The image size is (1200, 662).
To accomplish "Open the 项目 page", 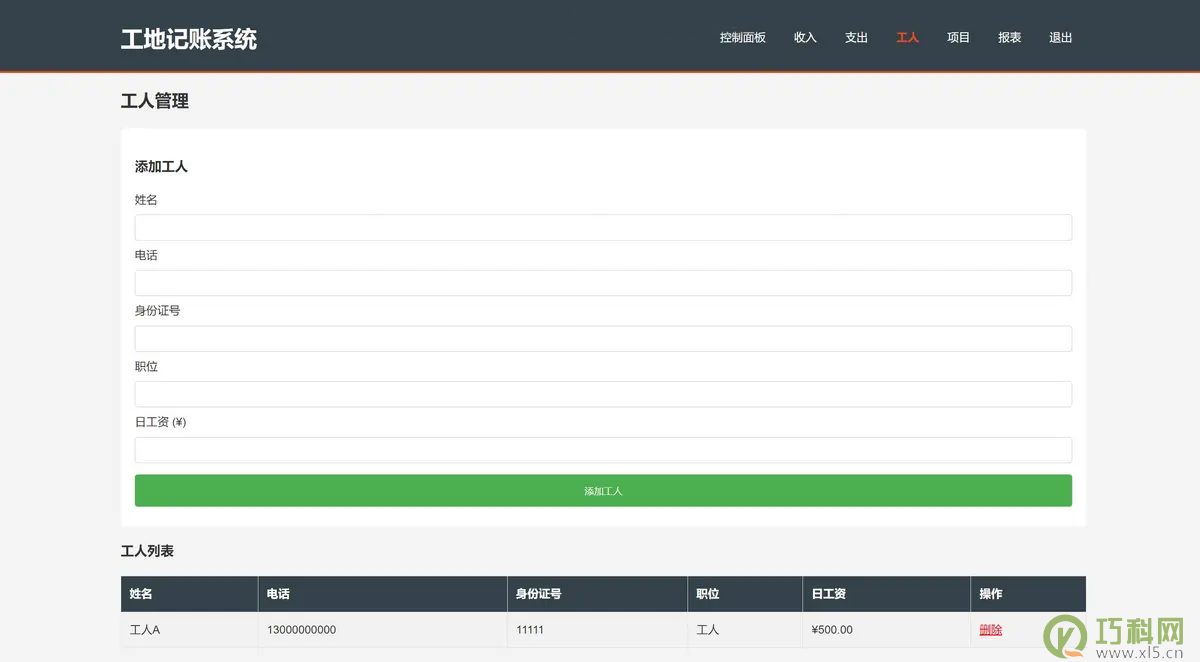I will tap(958, 37).
